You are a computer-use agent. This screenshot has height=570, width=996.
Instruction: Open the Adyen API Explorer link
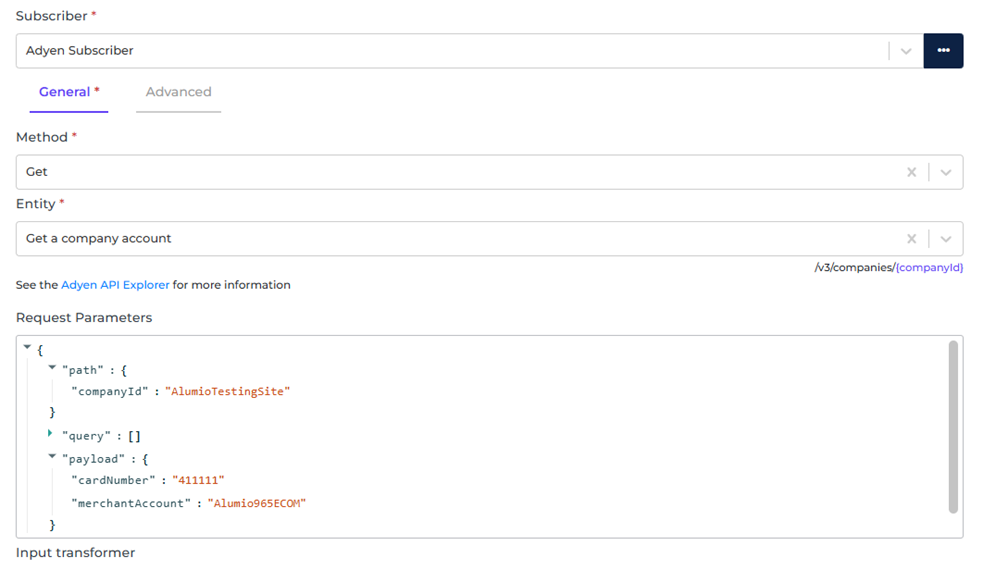click(115, 285)
